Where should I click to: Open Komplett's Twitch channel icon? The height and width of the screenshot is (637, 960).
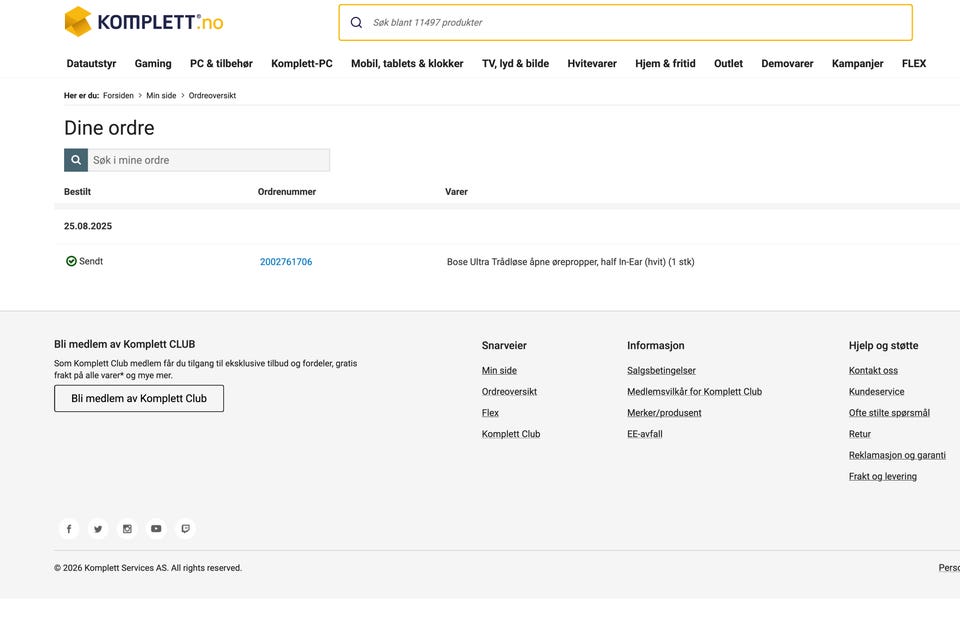pyautogui.click(x=185, y=529)
